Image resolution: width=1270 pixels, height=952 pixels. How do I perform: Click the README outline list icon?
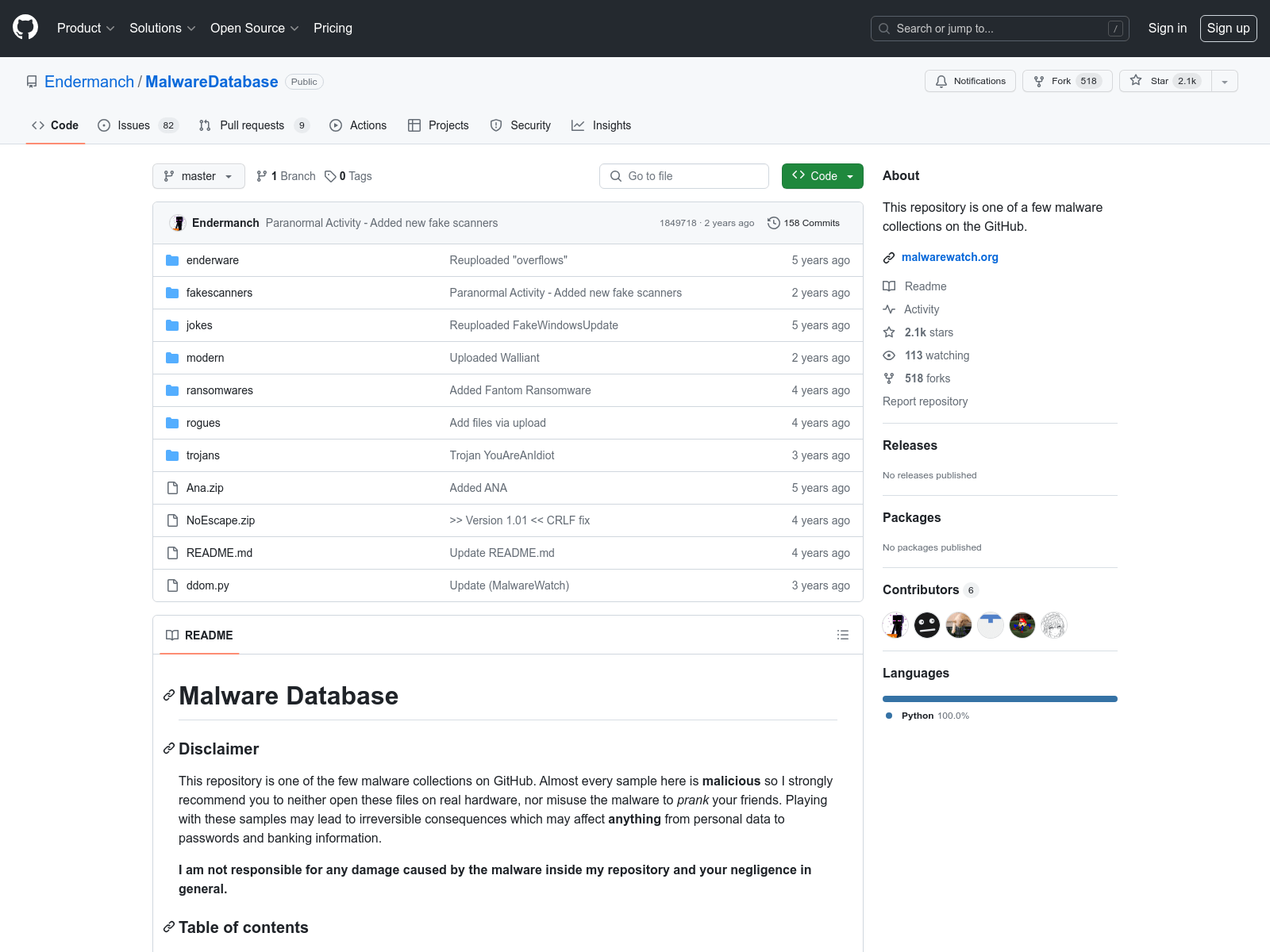tap(843, 635)
